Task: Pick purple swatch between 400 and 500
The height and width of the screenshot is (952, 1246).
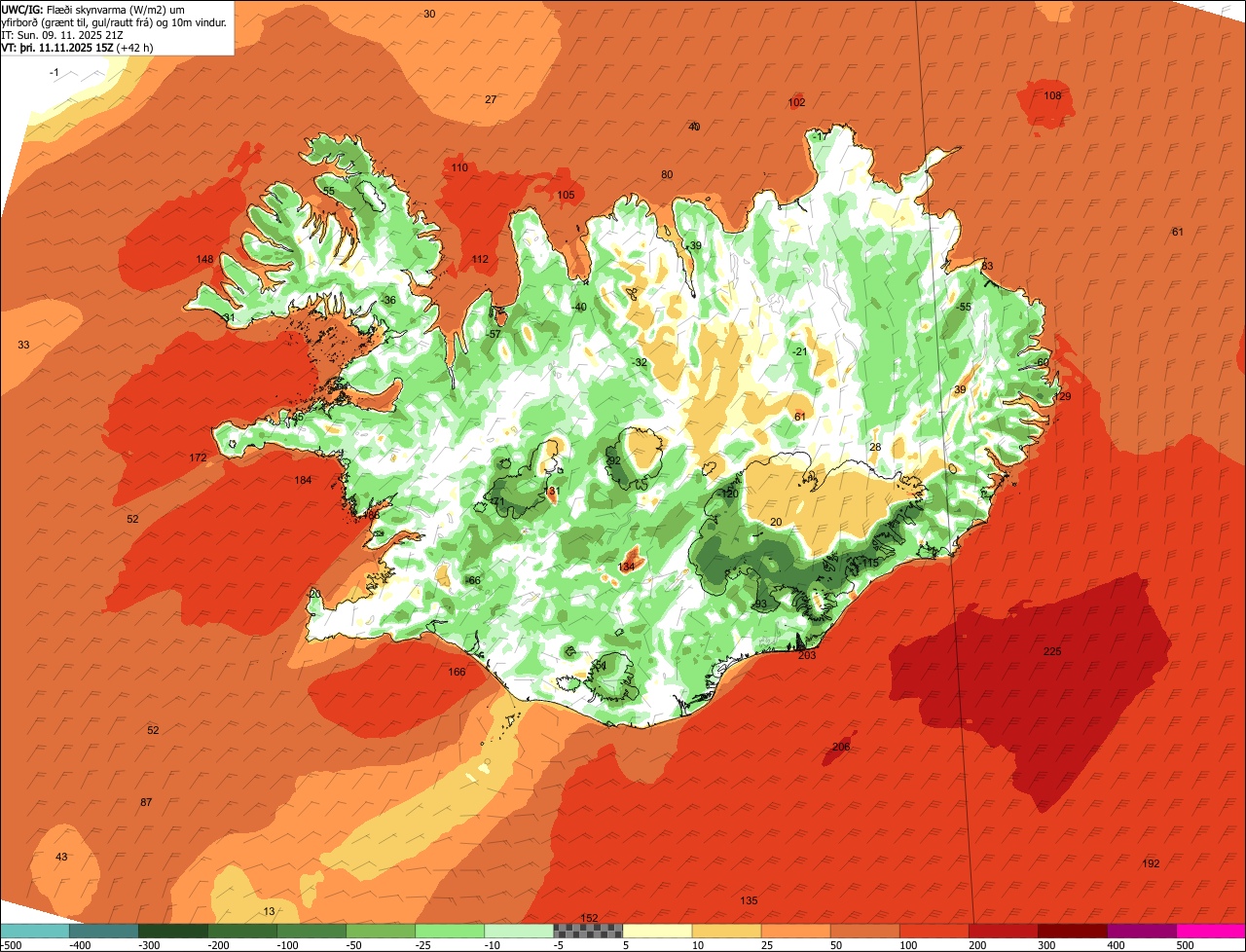Action: (1141, 931)
